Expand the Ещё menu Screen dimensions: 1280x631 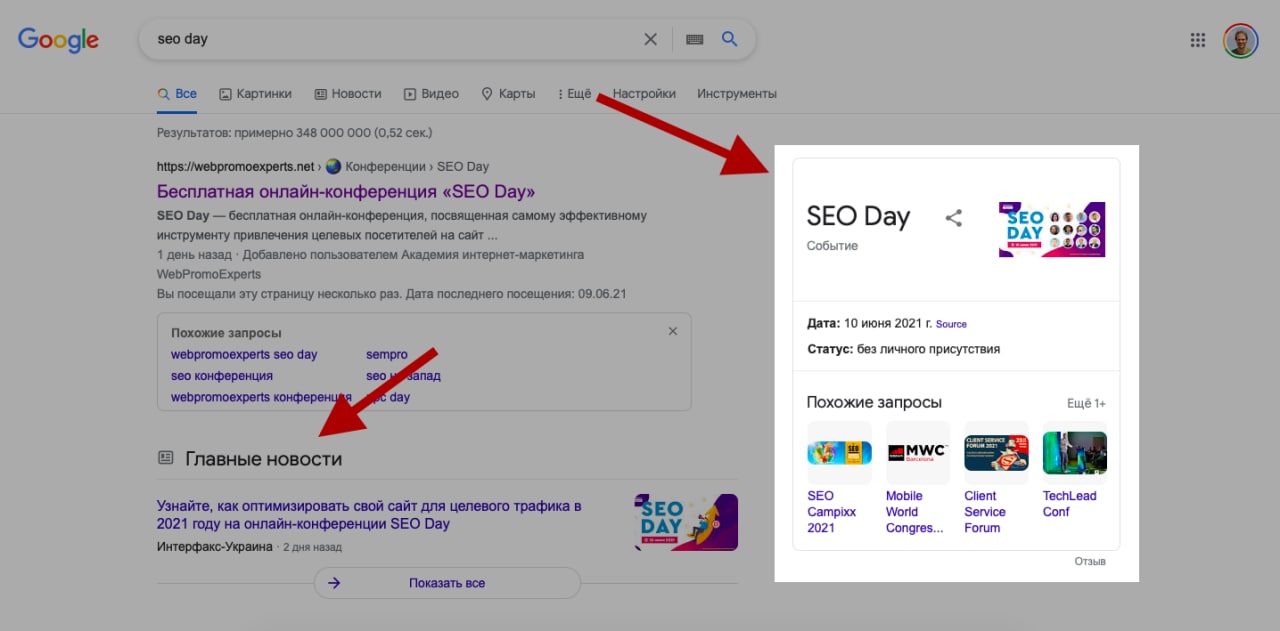574,94
